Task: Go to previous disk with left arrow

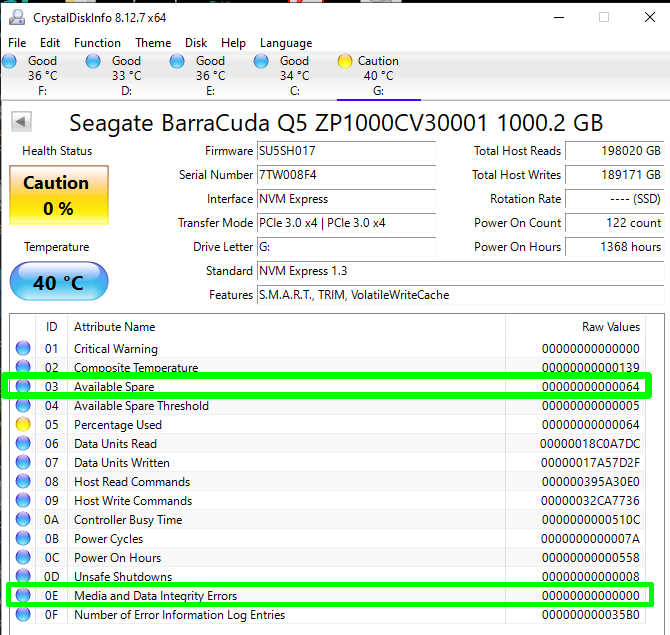Action: pos(21,121)
